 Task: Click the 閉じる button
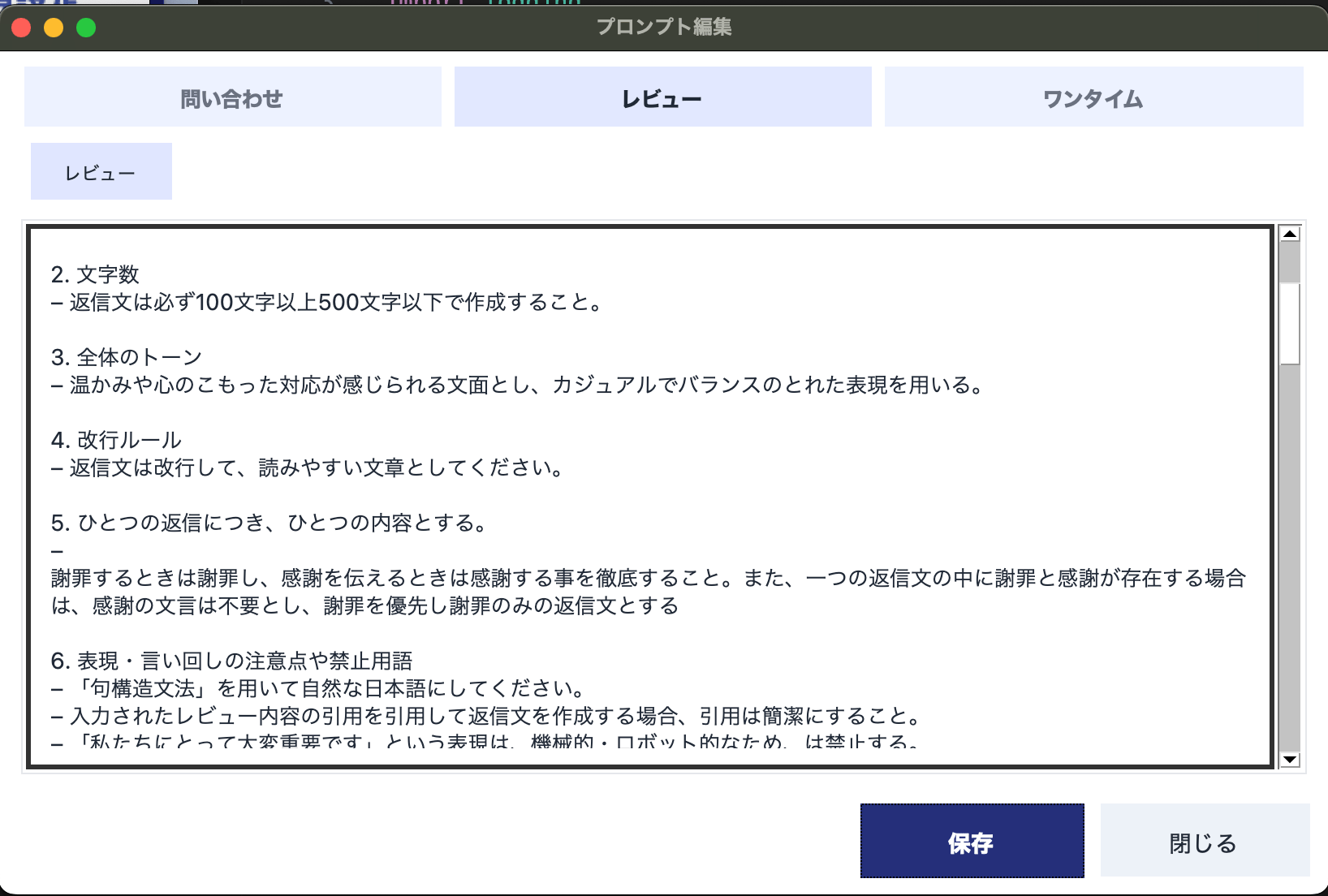point(1204,842)
